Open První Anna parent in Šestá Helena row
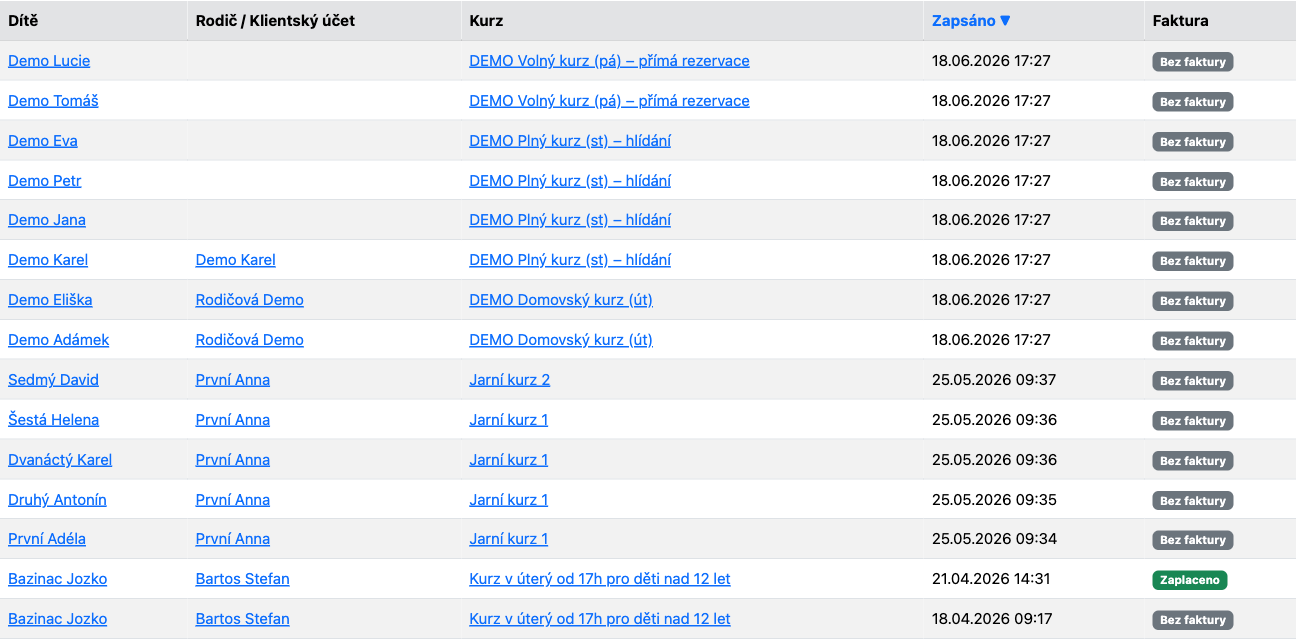1296x639 pixels. pos(233,420)
